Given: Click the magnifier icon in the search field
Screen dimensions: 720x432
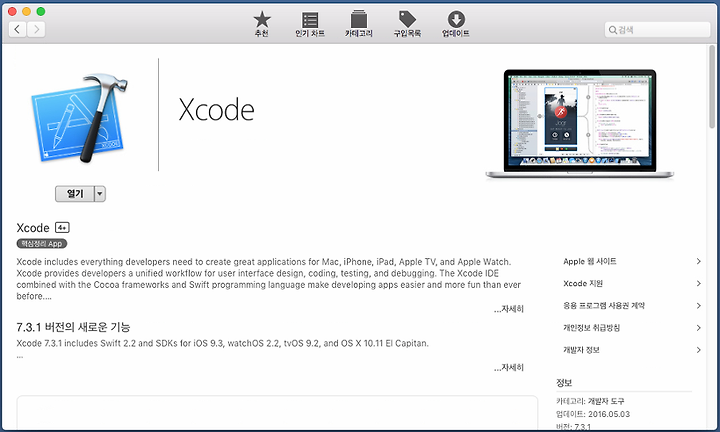Looking at the screenshot, I should (x=613, y=30).
